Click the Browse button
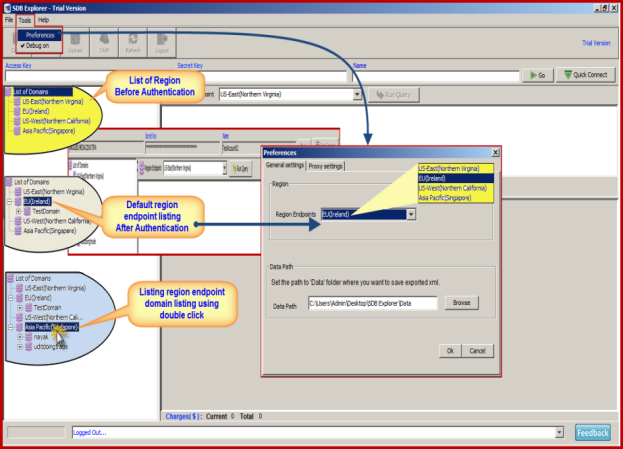This screenshot has height=449, width=623. tap(461, 303)
